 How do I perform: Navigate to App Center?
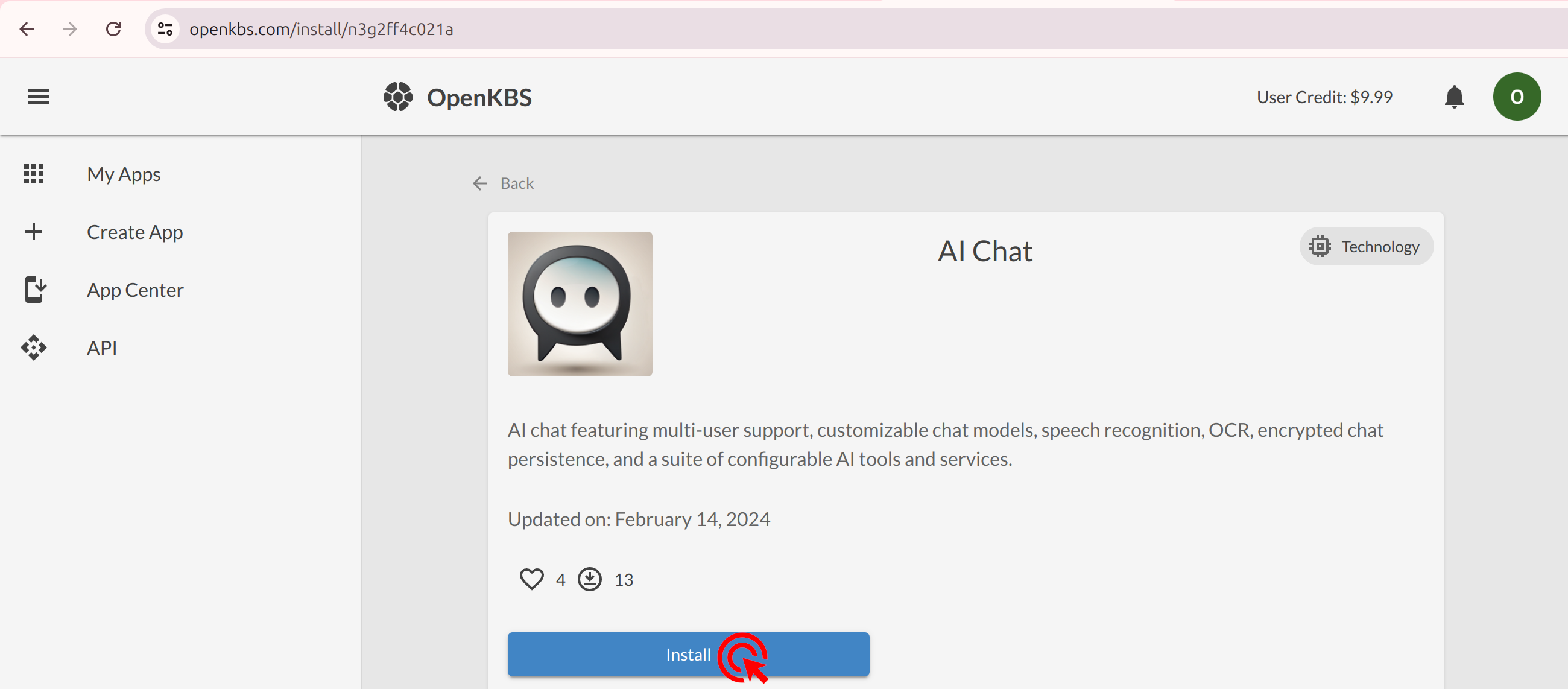[x=135, y=290]
